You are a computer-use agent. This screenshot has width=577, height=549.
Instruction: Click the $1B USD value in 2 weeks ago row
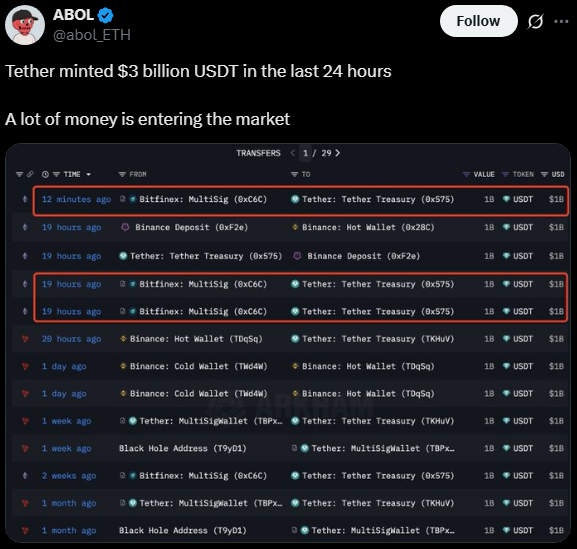(x=556, y=475)
